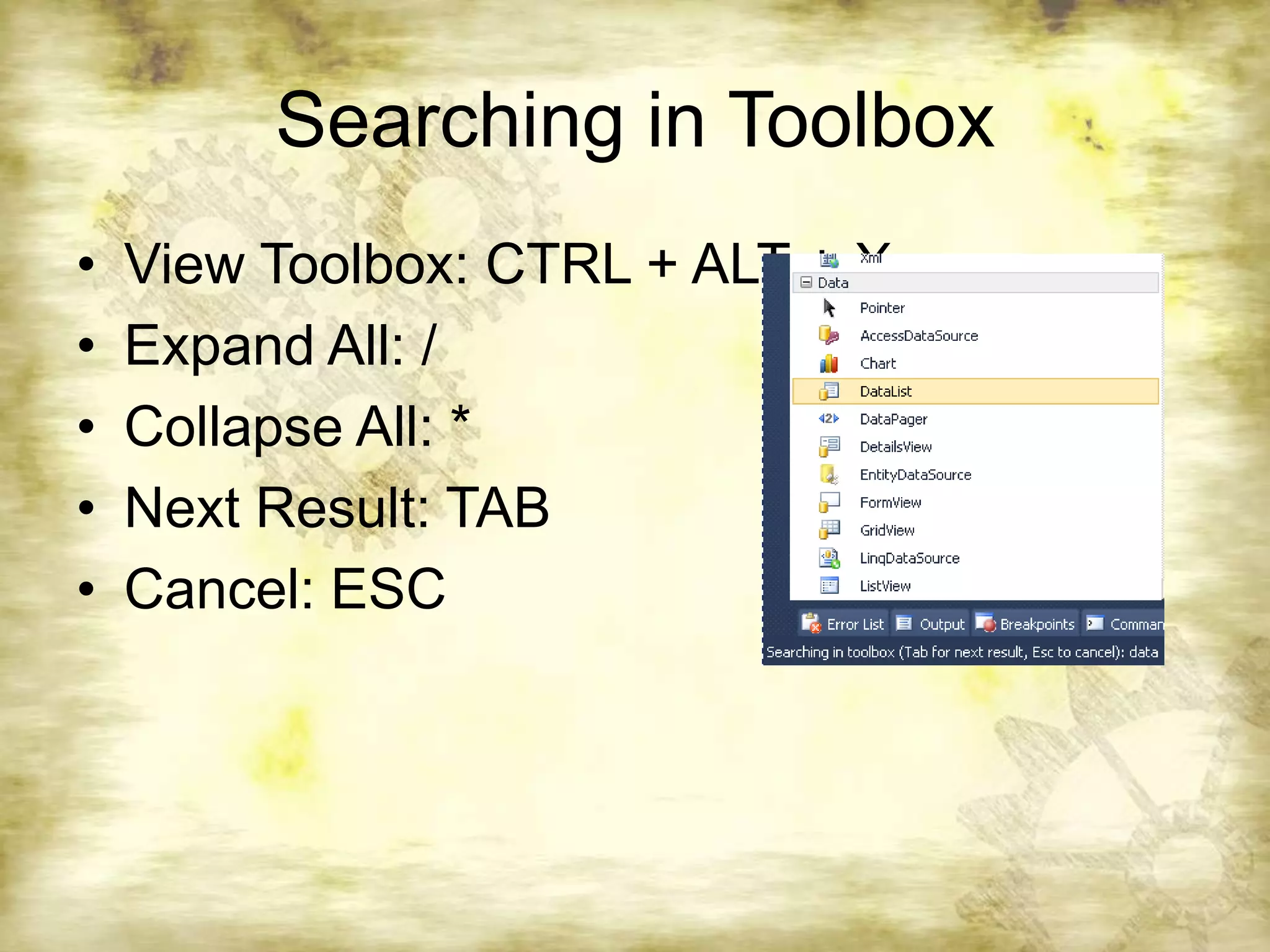Open the Breakpoints tab
The image size is (1270, 952).
(1025, 624)
